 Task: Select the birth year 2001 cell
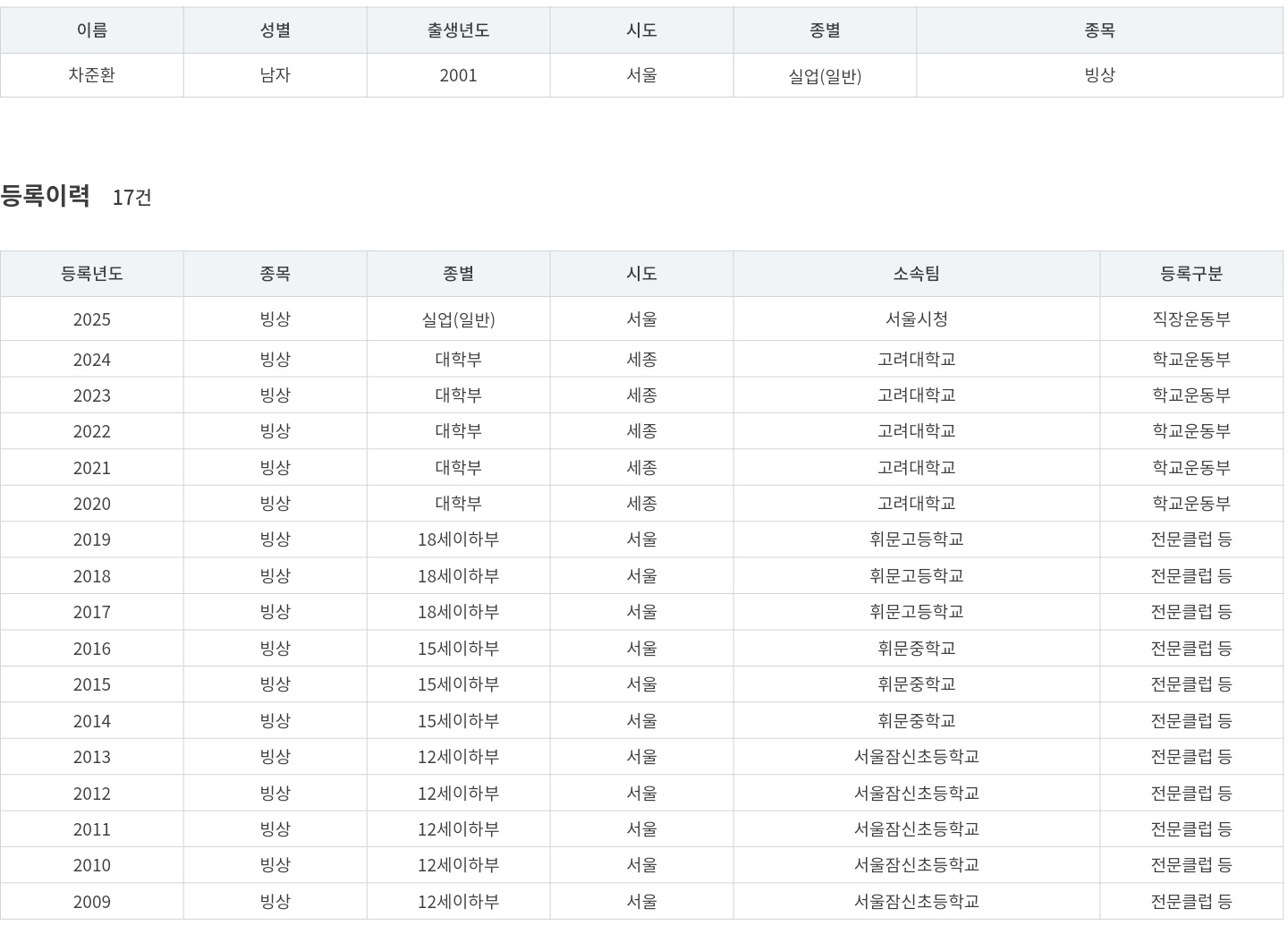[458, 75]
